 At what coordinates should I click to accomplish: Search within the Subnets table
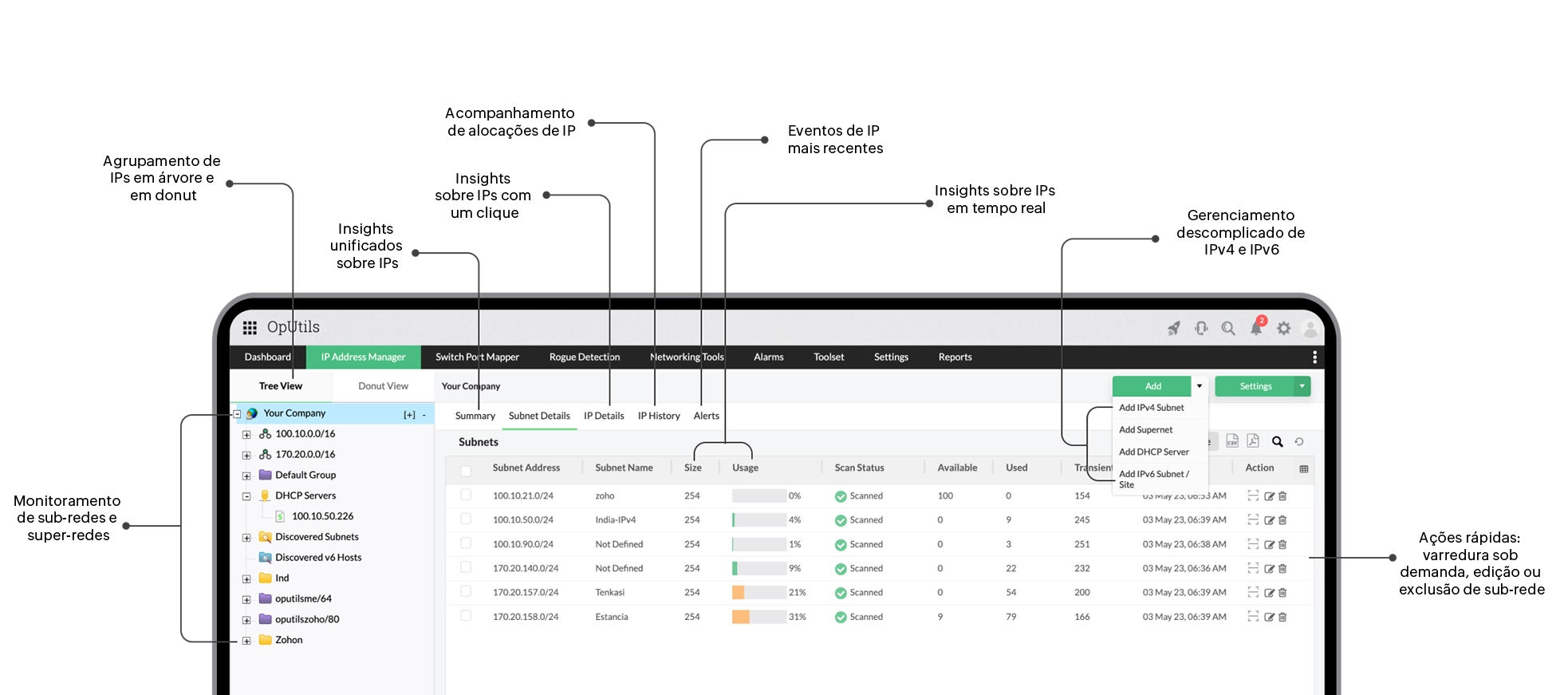[1277, 441]
